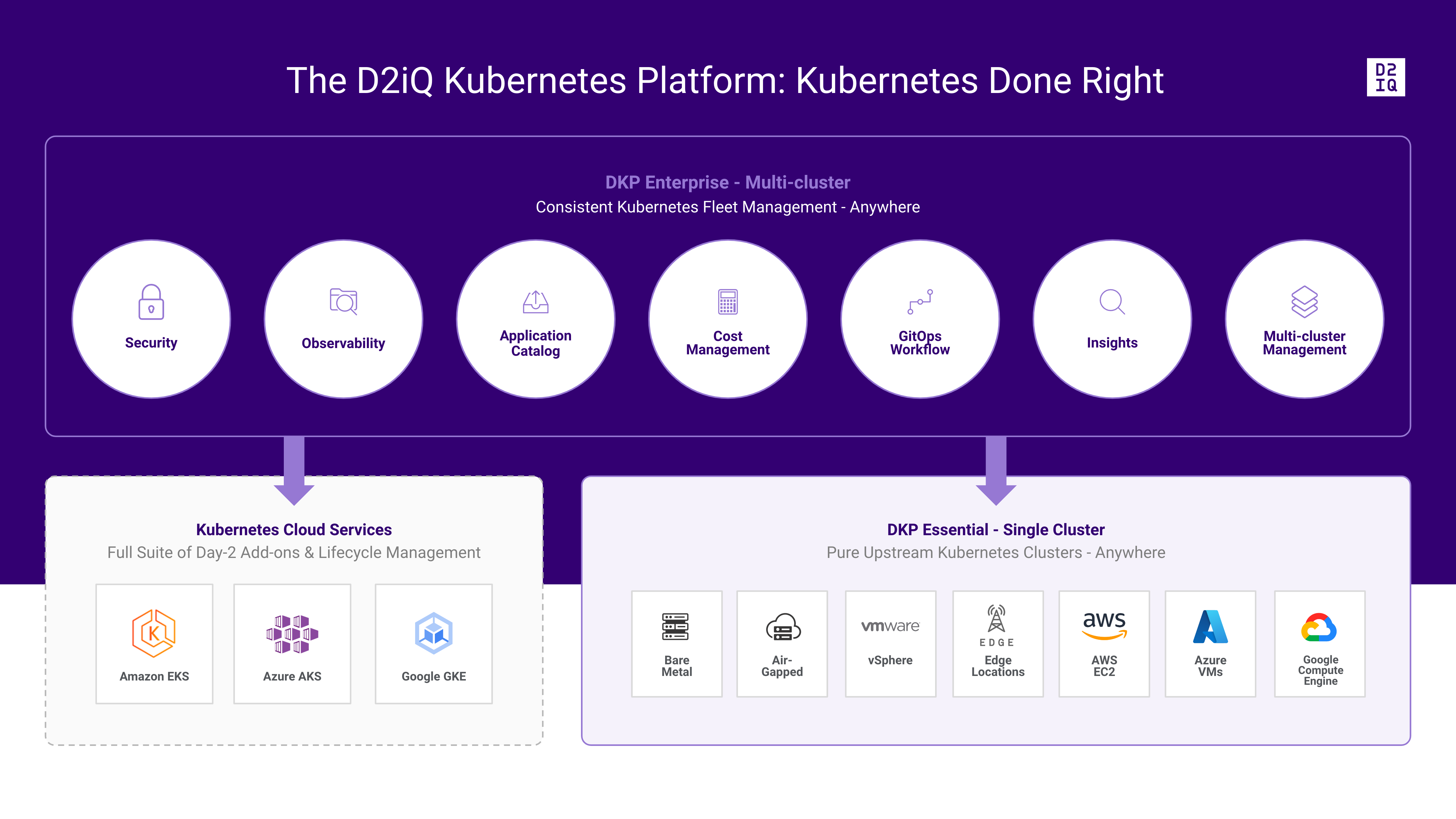Select the Application Catalog label
The image size is (1456, 819).
(535, 343)
